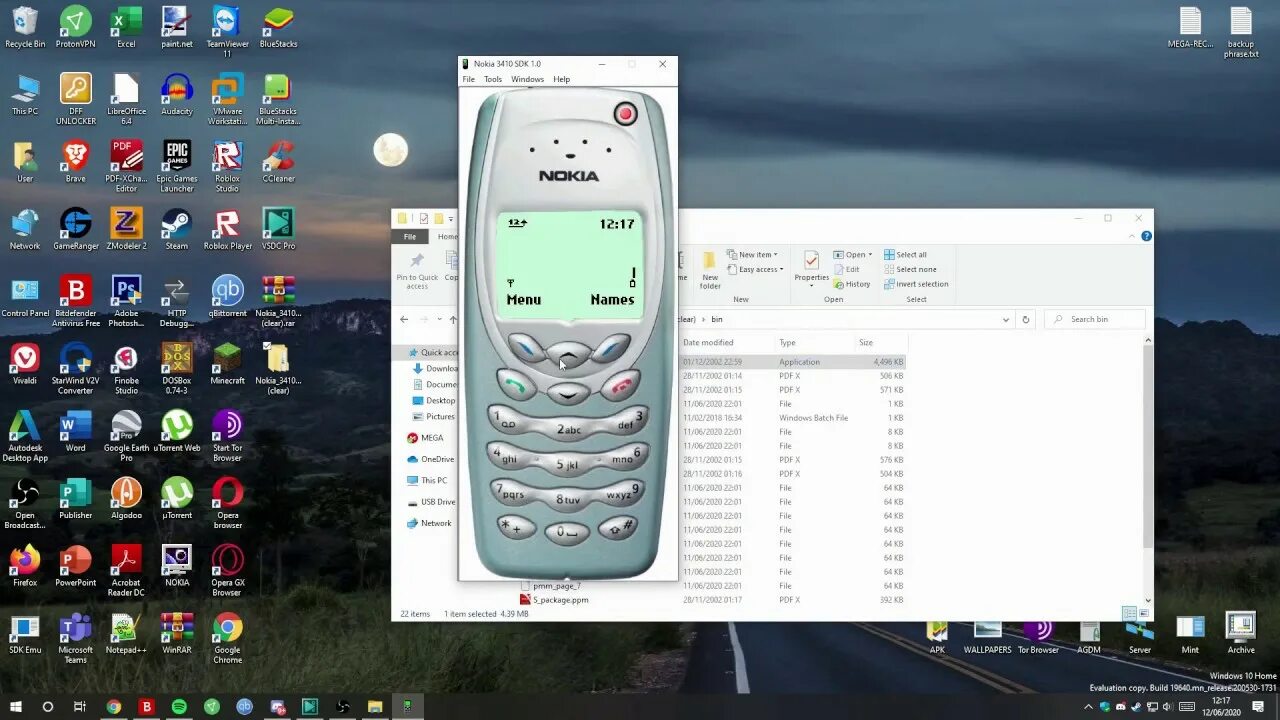1280x720 pixels.
Task: Expand the New item dropdown
Action: pyautogui.click(x=753, y=255)
